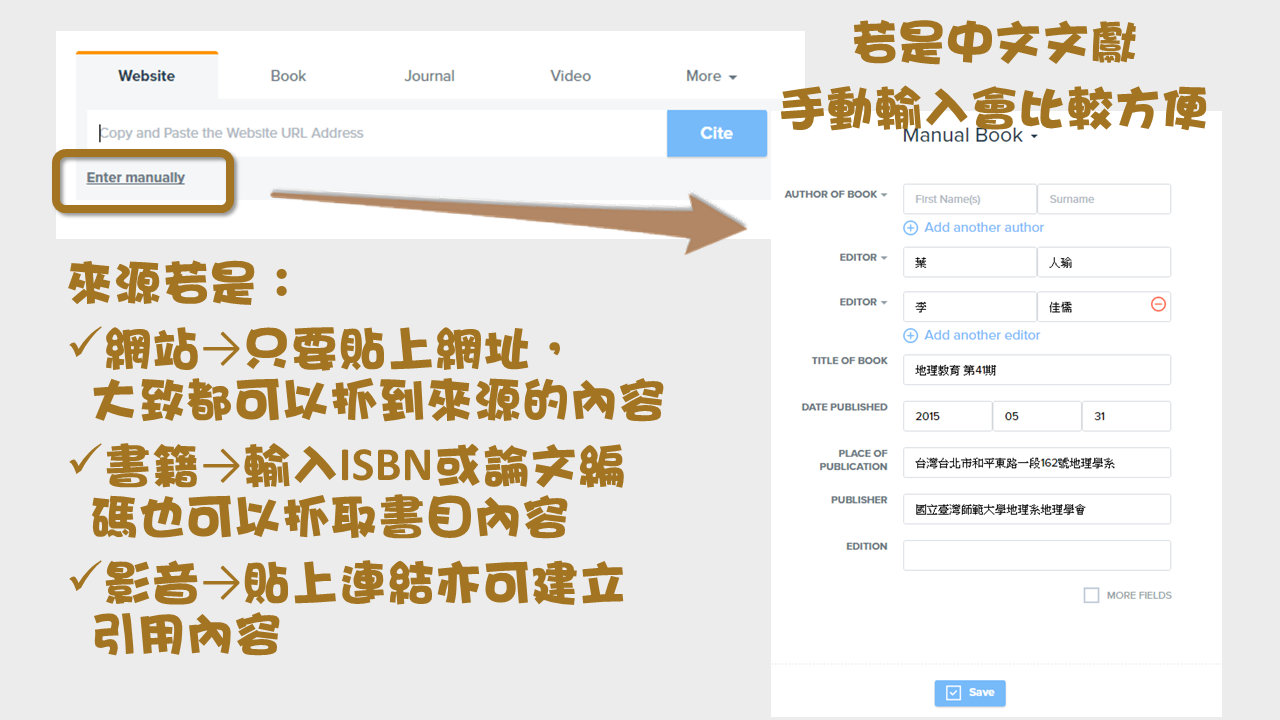Click the Website URL address input
Image resolution: width=1280 pixels, height=720 pixels.
(377, 133)
